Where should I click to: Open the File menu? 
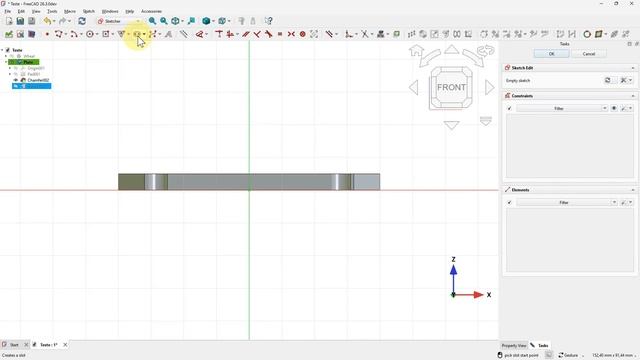(8, 11)
